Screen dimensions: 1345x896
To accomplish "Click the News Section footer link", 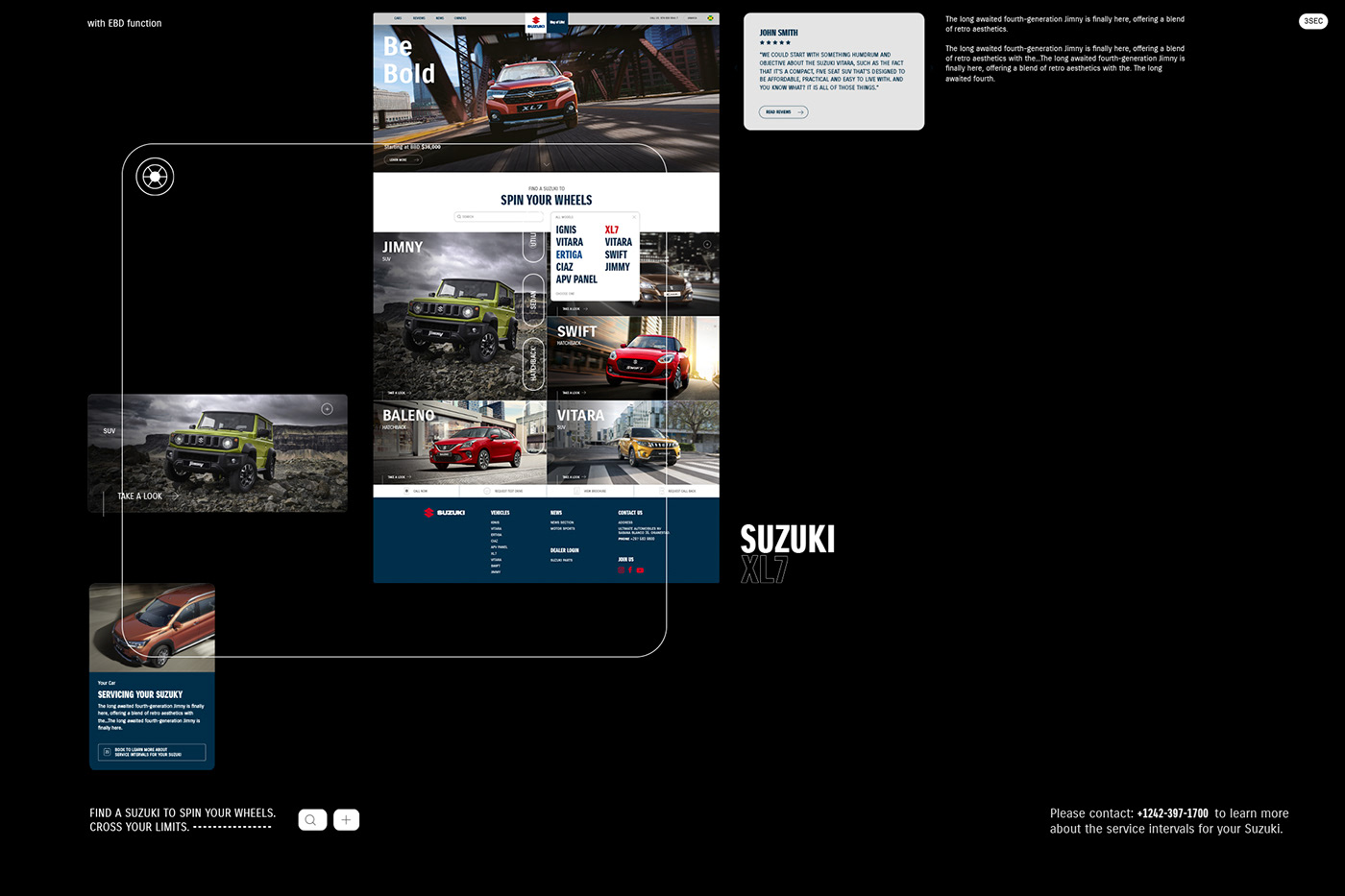I will [x=562, y=522].
